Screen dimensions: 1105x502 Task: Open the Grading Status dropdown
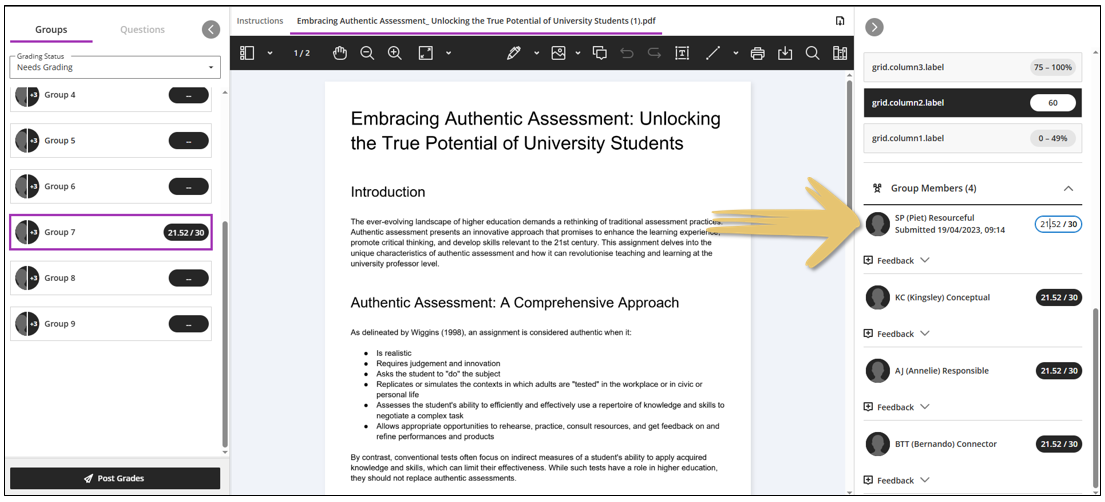coord(114,67)
